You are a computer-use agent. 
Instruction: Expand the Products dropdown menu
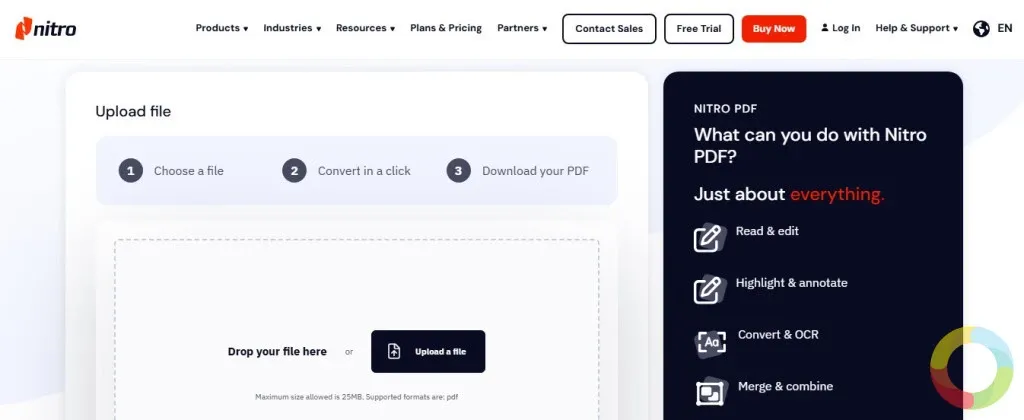click(x=222, y=28)
